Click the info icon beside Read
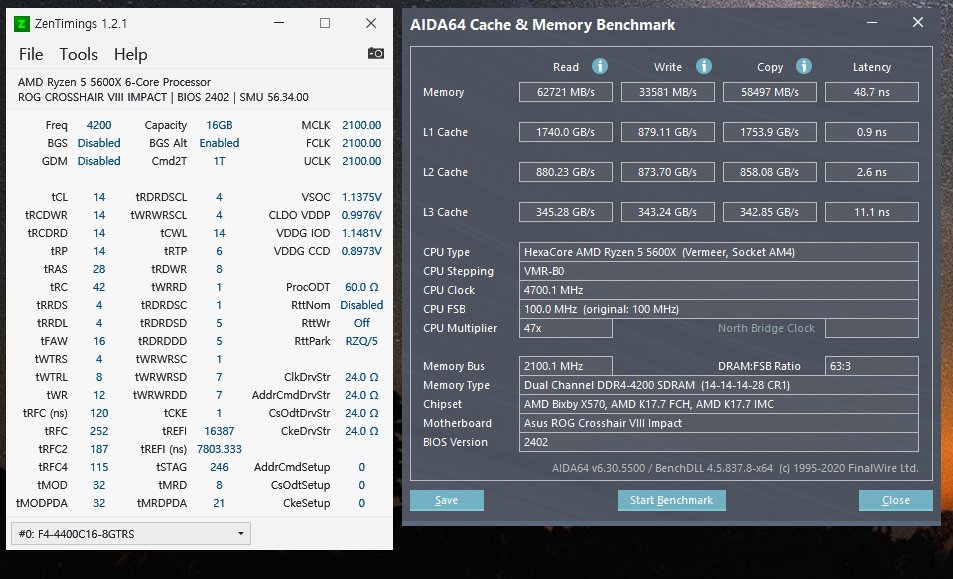Screen dimensions: 953x579 point(599,66)
